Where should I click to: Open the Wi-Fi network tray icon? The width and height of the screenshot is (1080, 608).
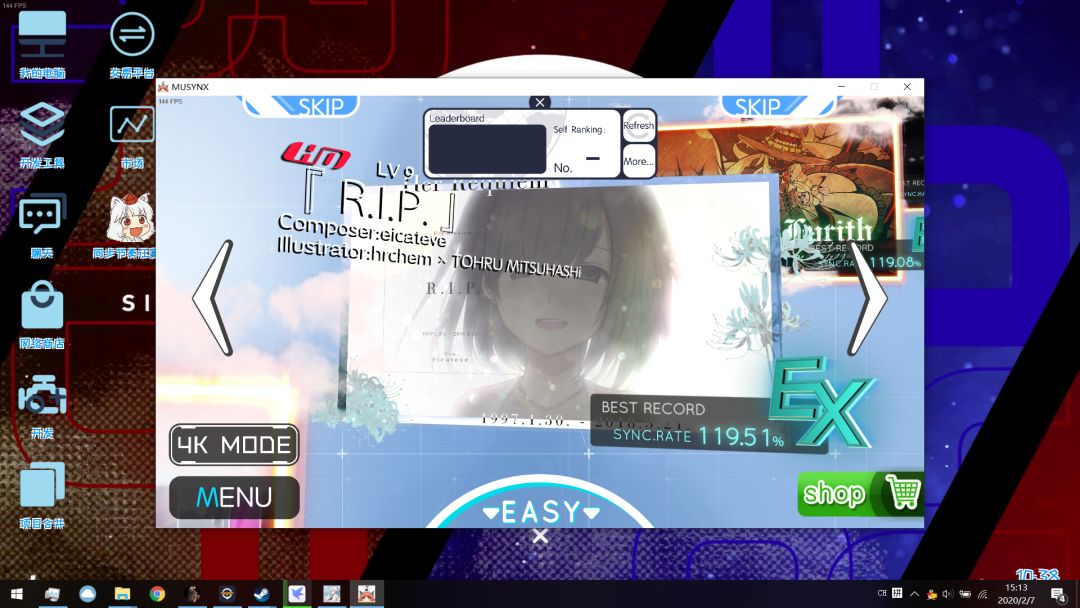(x=983, y=594)
